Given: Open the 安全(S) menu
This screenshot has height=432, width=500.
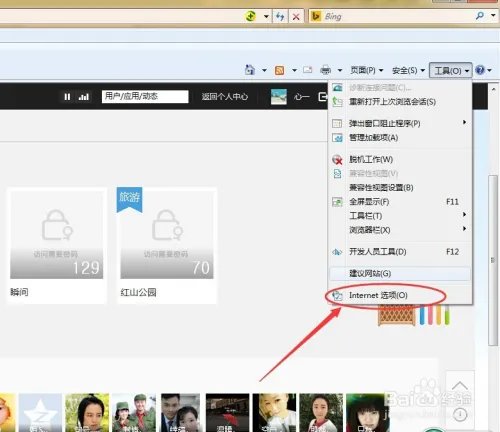Looking at the screenshot, I should coord(408,70).
